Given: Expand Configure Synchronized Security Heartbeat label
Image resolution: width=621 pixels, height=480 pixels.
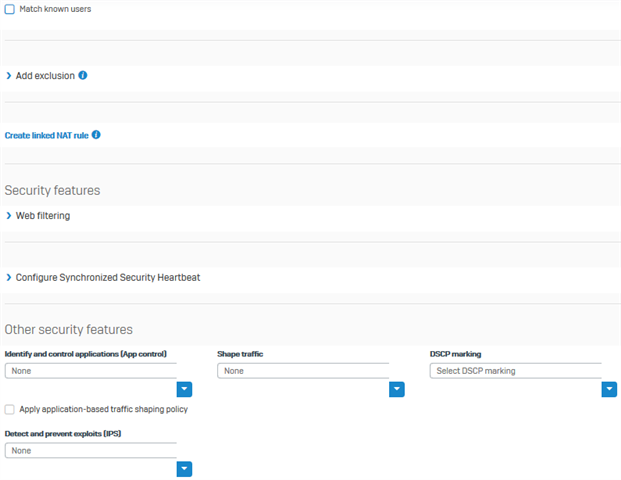Looking at the screenshot, I should tap(108, 278).
